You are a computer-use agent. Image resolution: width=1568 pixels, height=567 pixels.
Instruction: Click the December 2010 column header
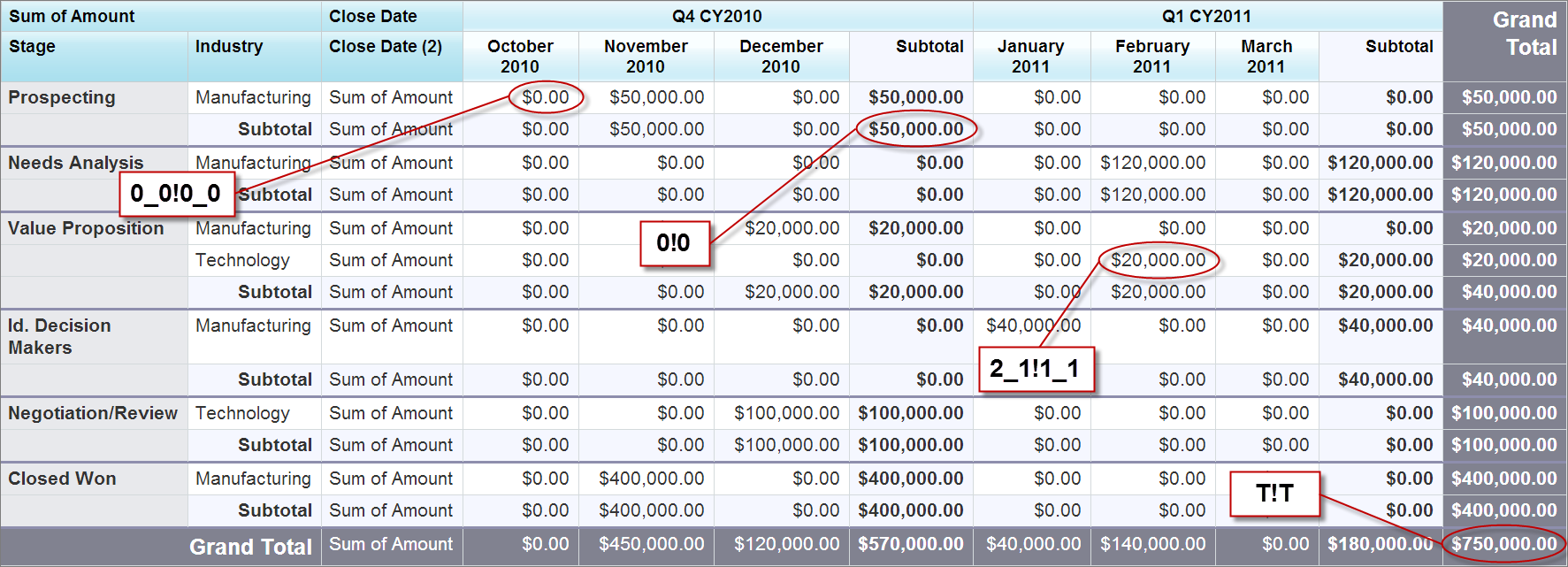[x=781, y=56]
